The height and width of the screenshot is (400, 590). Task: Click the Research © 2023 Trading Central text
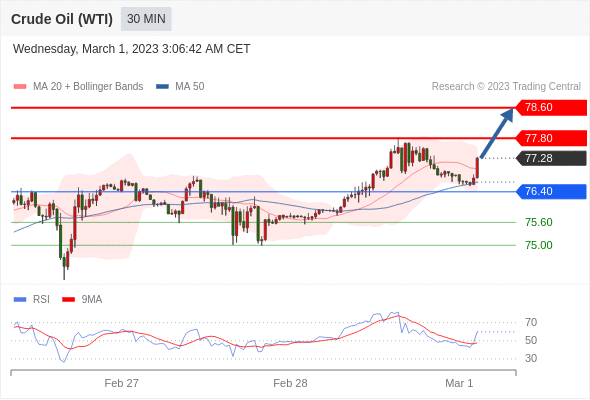click(506, 87)
